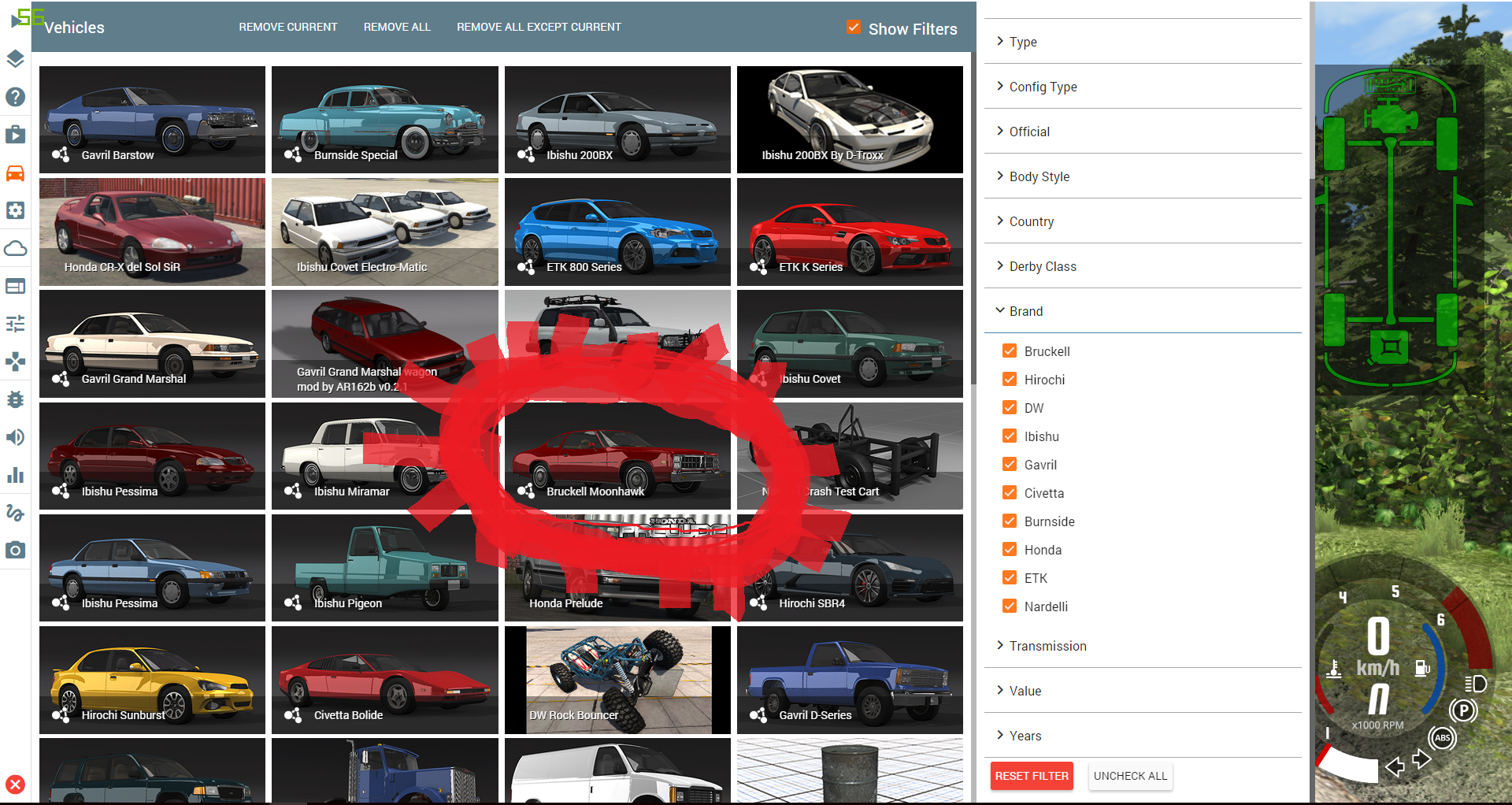Click REMOVE ALL EXCEPT CURRENT button

[x=539, y=27]
